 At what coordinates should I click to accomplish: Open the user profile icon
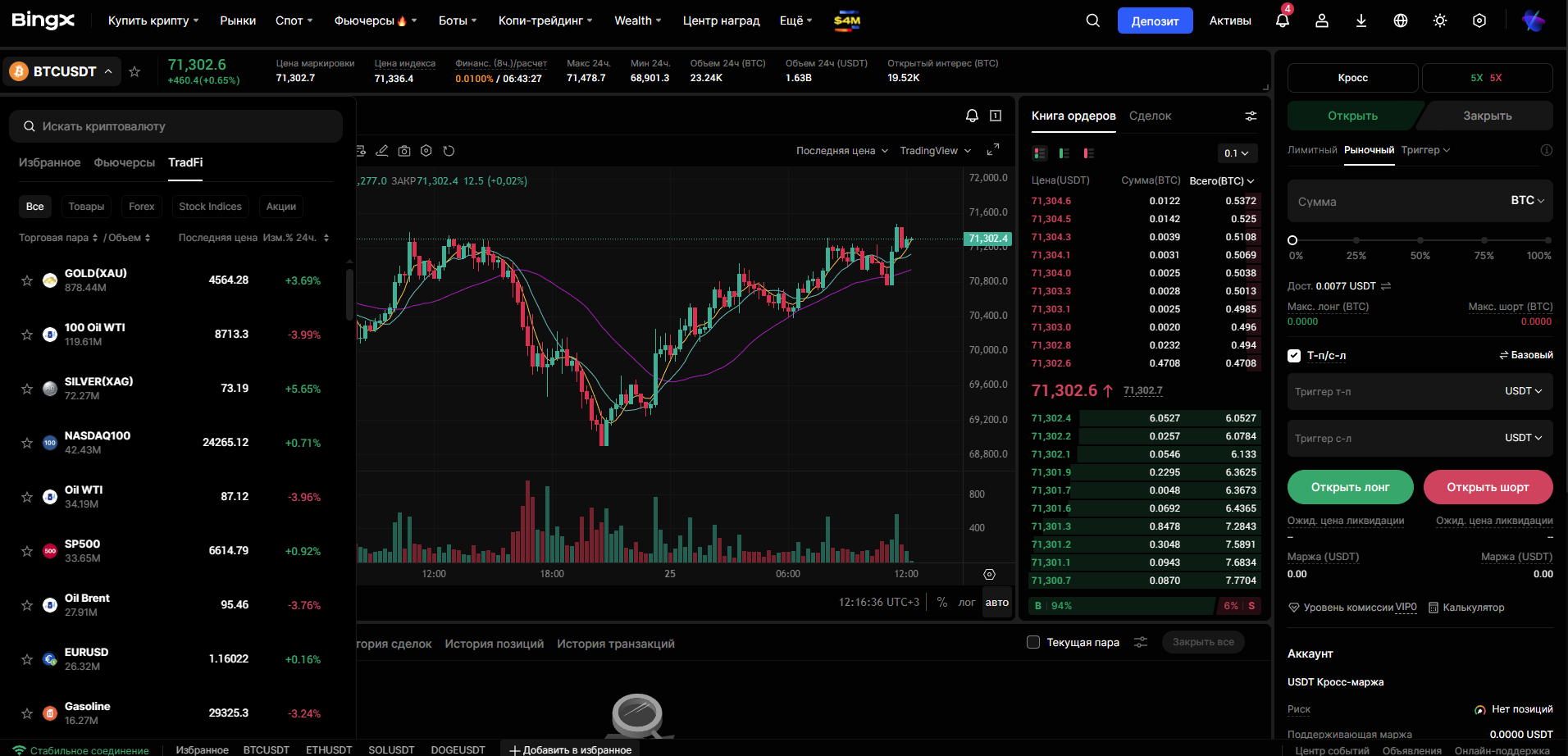[1322, 20]
